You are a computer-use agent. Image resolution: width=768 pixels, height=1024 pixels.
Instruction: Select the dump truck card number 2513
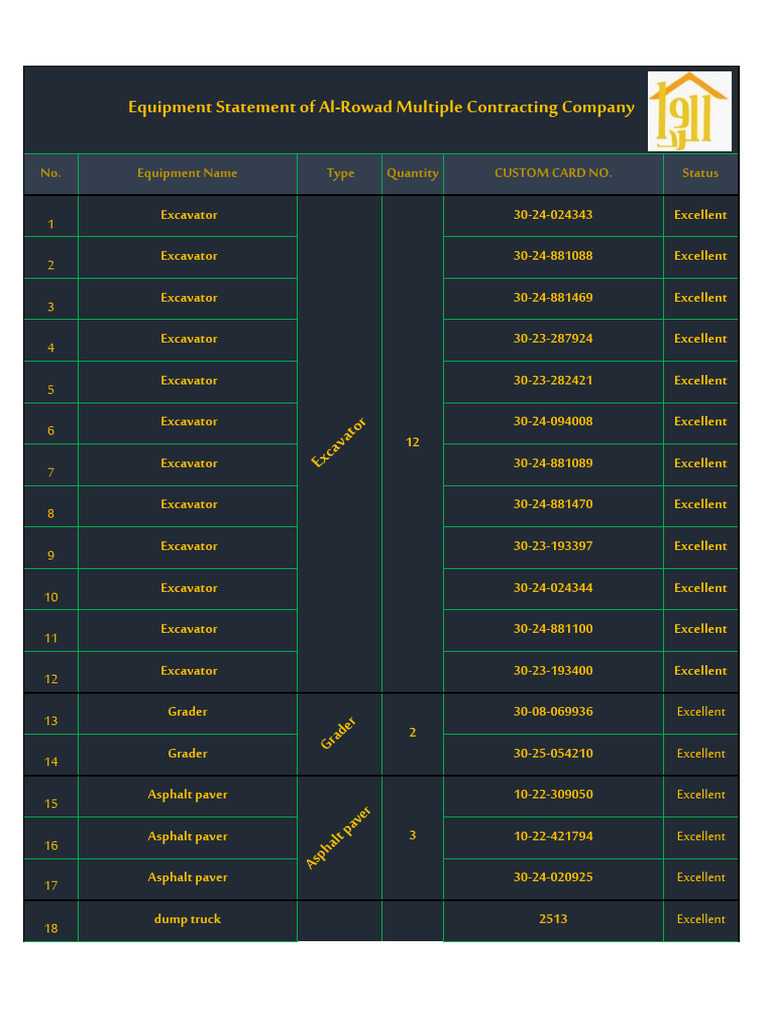(x=553, y=920)
